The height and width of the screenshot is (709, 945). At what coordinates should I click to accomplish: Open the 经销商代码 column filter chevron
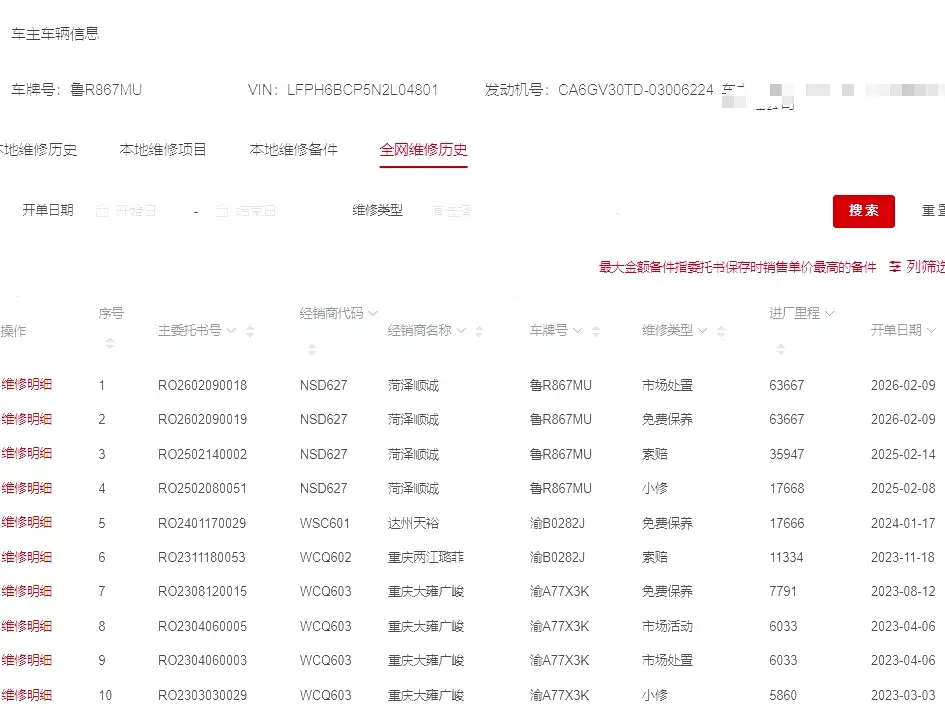pyautogui.click(x=373, y=313)
